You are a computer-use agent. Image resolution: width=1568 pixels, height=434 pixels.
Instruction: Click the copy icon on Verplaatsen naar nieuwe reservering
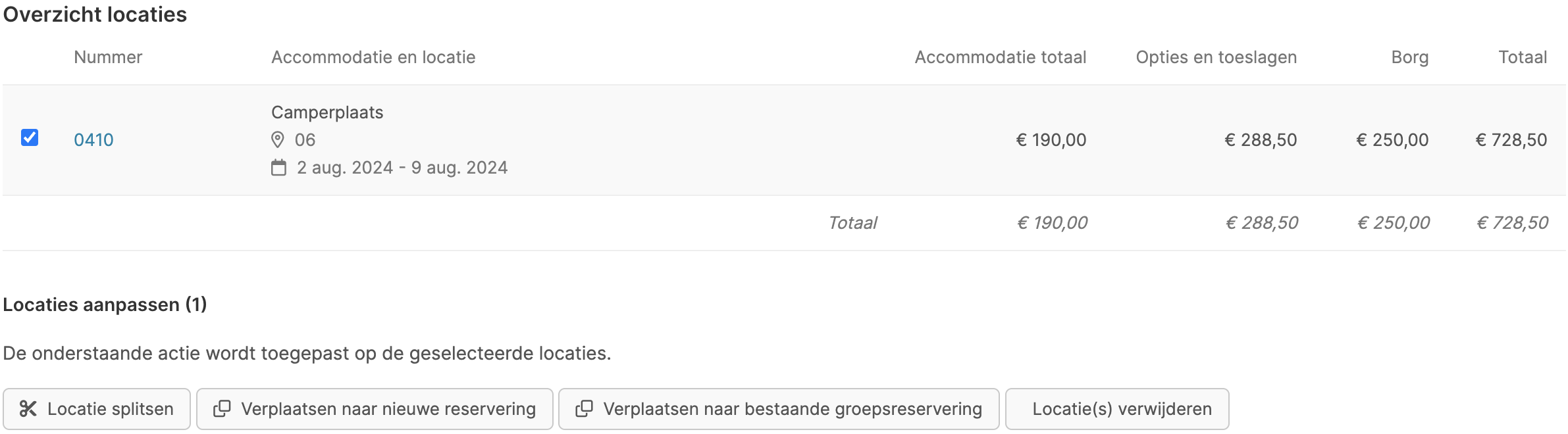click(222, 409)
